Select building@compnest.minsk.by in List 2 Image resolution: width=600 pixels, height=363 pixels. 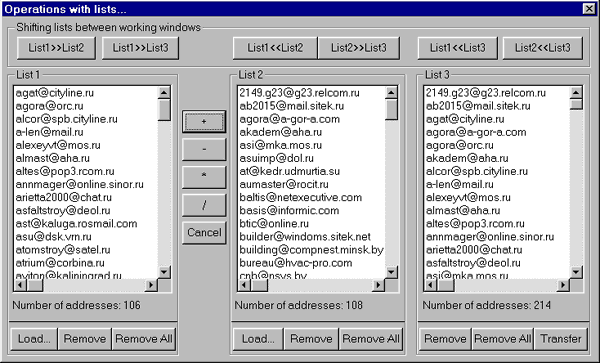311,250
